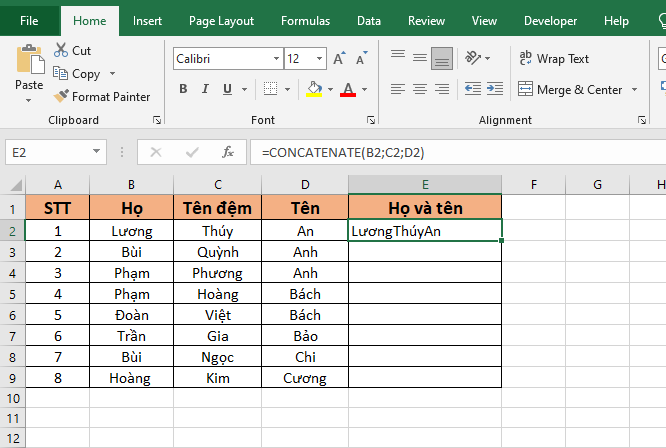This screenshot has height=448, width=666.
Task: Toggle Bold formatting
Action: click(183, 89)
